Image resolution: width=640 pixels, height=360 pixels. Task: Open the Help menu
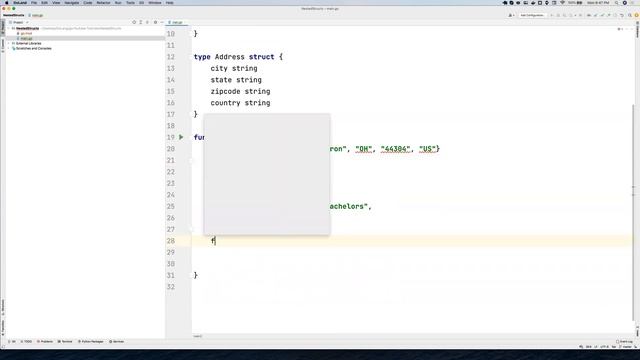tap(169, 3)
